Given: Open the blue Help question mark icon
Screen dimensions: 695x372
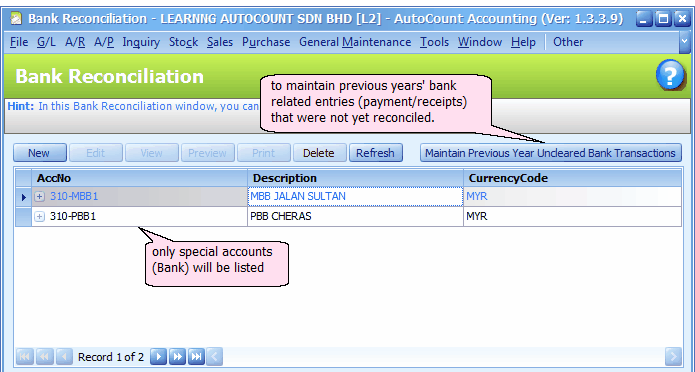Looking at the screenshot, I should (670, 75).
